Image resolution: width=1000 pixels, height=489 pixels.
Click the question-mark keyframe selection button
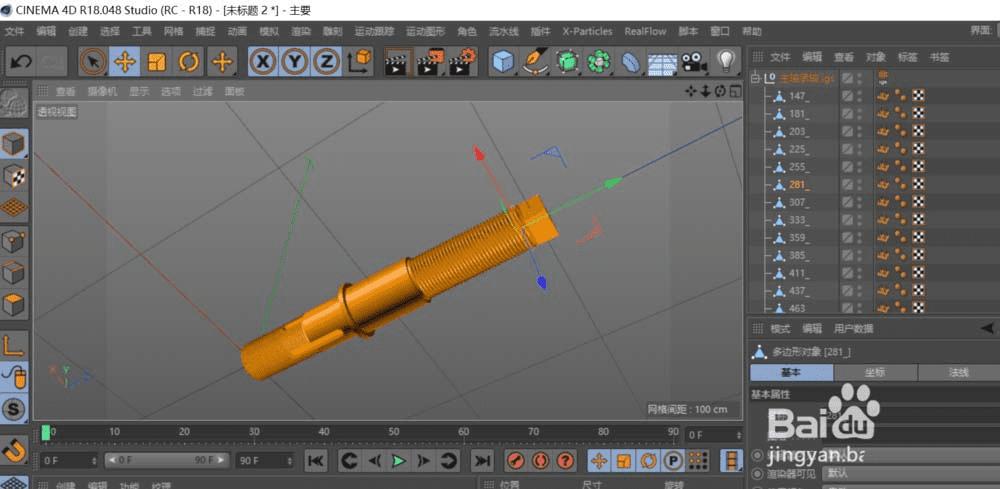[564, 460]
